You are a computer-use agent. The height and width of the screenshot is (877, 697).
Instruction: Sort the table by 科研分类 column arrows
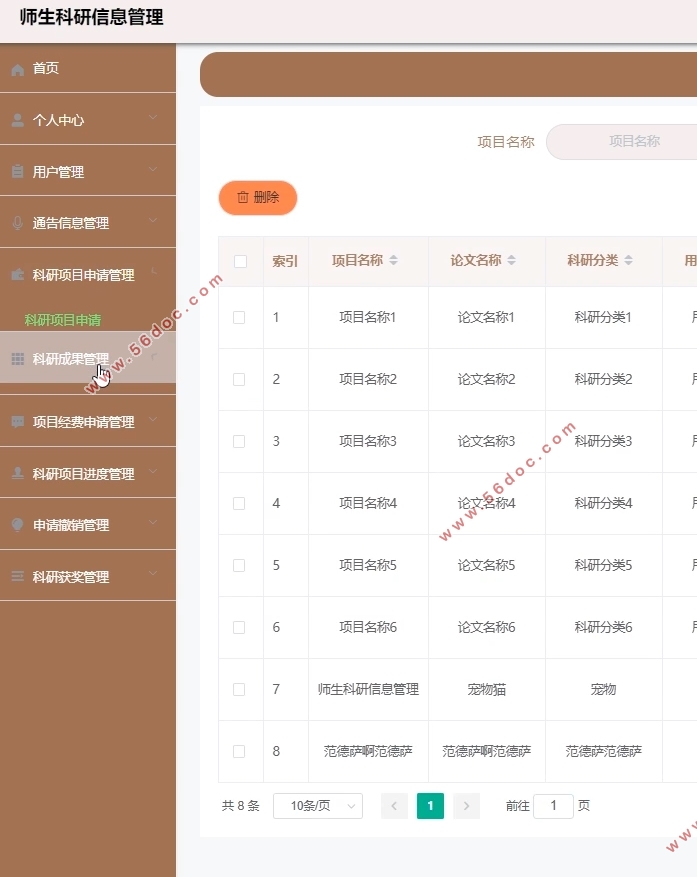(x=628, y=260)
